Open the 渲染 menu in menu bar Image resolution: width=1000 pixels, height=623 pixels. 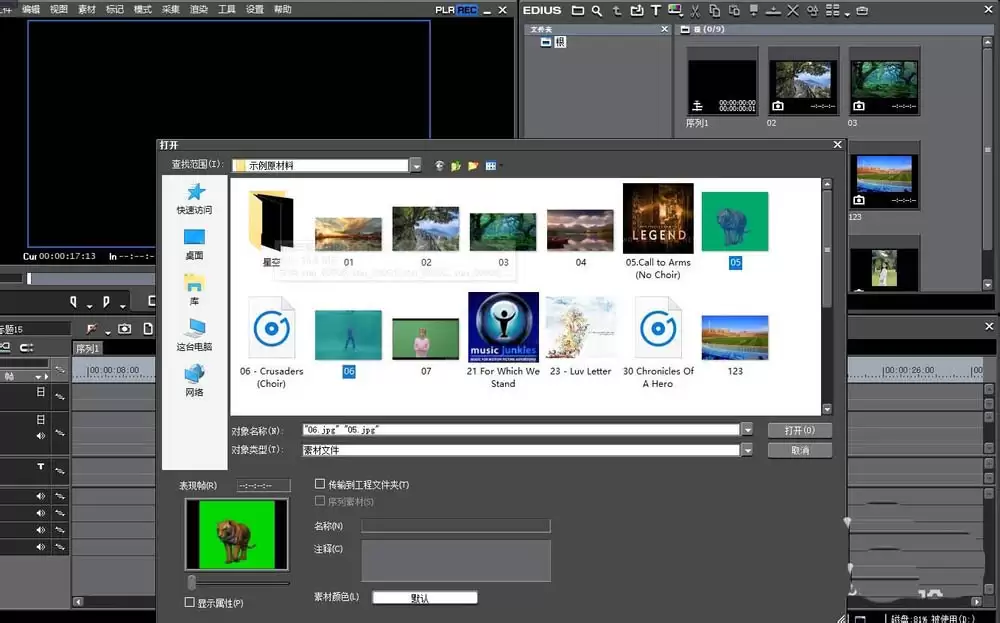point(198,9)
